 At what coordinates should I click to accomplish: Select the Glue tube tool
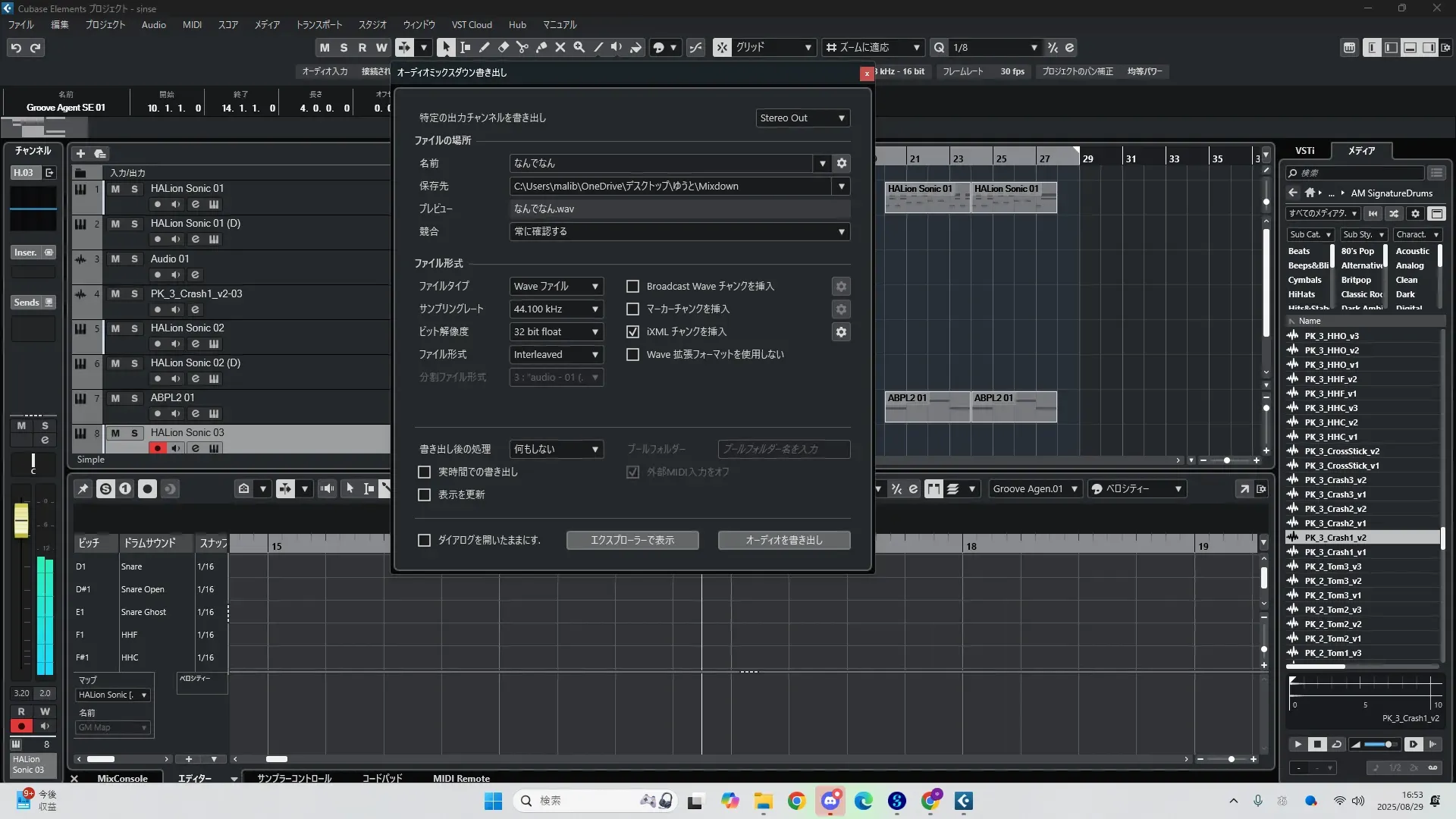[x=541, y=47]
